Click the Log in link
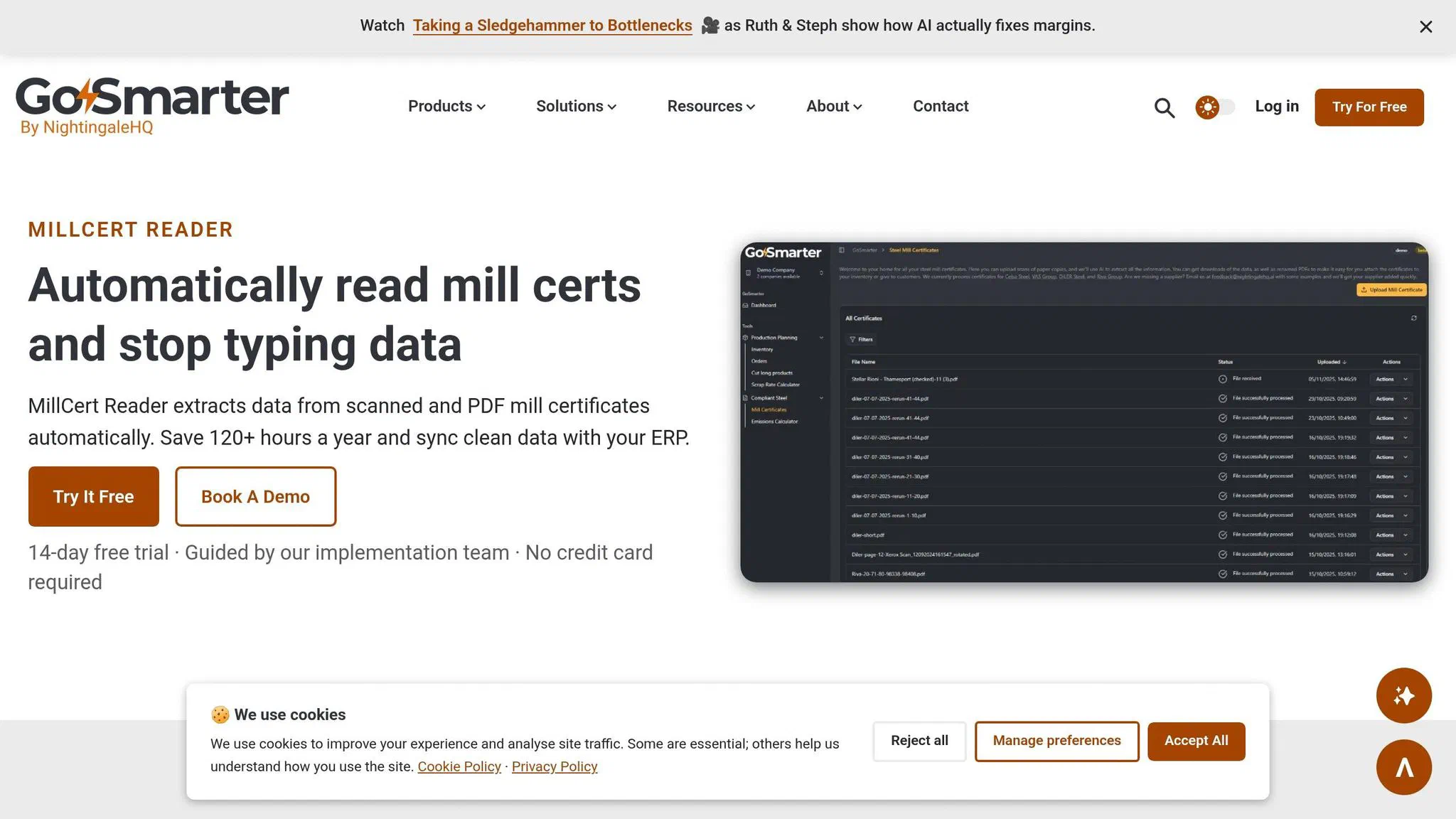Viewport: 1456px width, 819px height. (1276, 107)
